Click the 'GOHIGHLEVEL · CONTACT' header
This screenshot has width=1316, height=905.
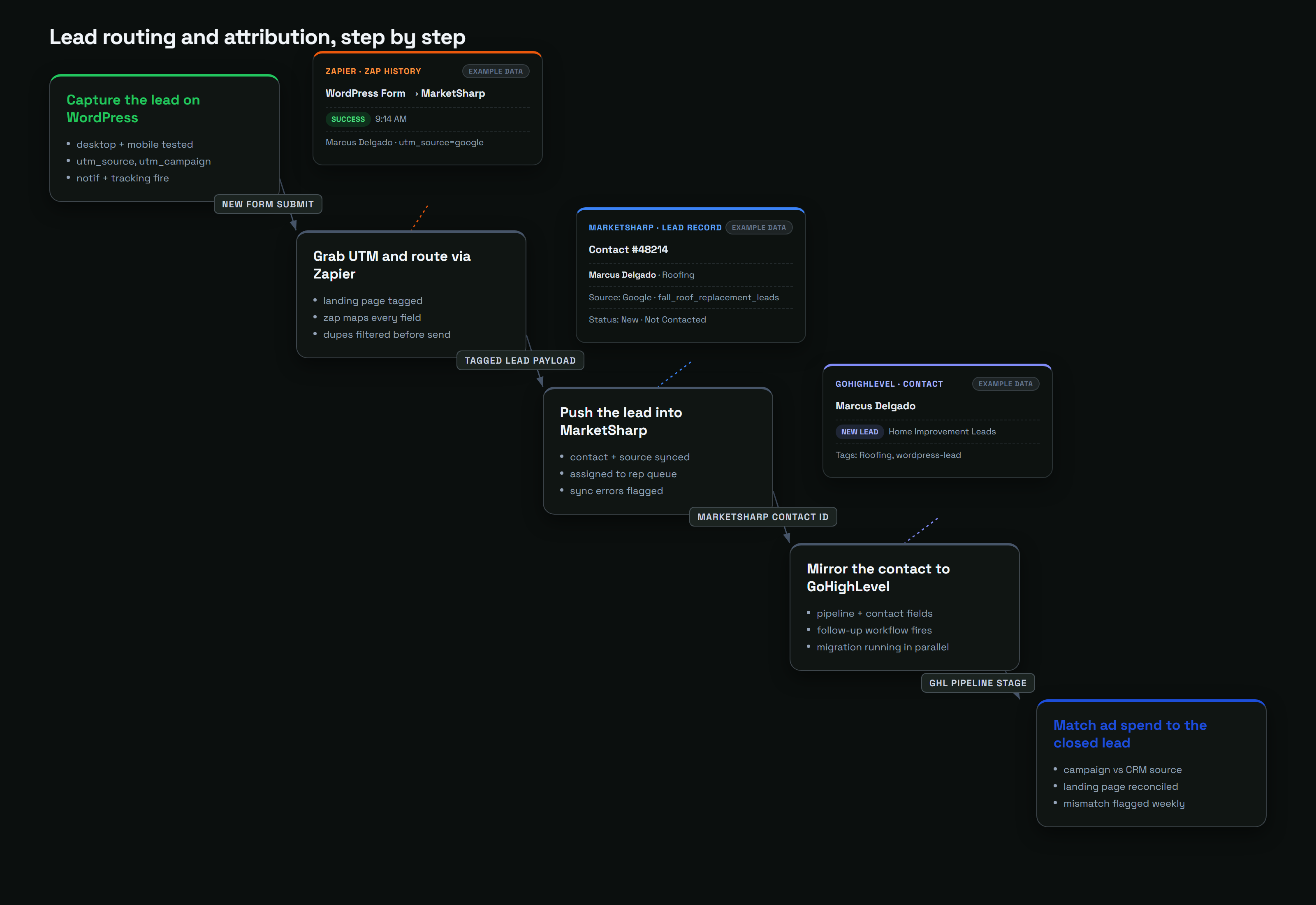[x=889, y=385]
